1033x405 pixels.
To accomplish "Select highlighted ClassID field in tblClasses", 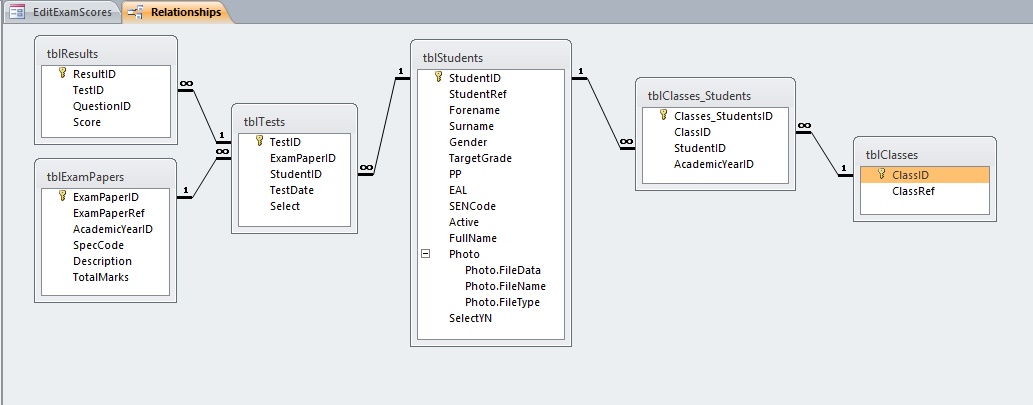I will click(x=925, y=175).
